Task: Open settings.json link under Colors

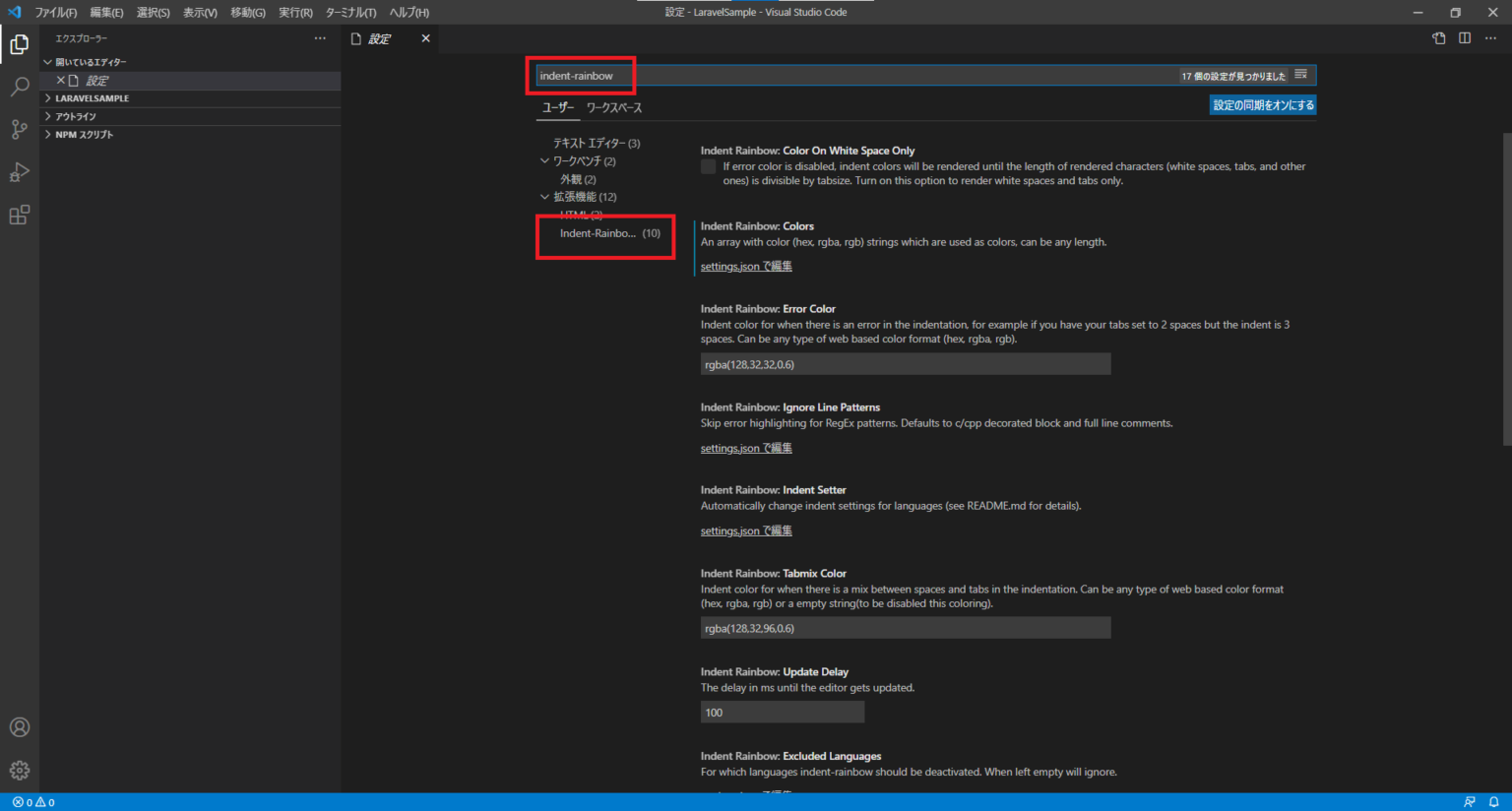Action: [x=745, y=267]
